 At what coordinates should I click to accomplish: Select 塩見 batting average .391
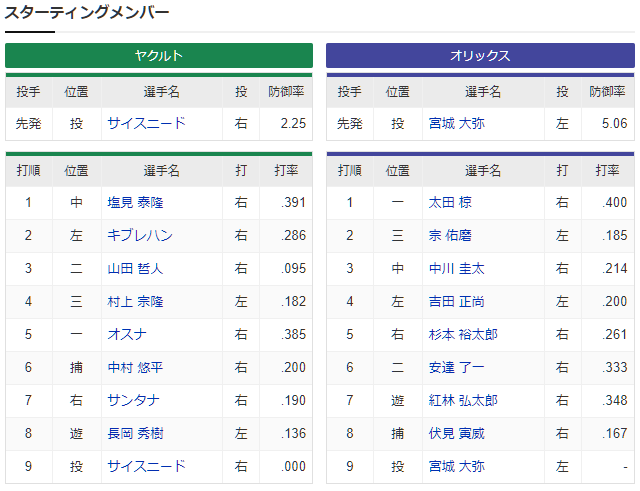pyautogui.click(x=293, y=202)
